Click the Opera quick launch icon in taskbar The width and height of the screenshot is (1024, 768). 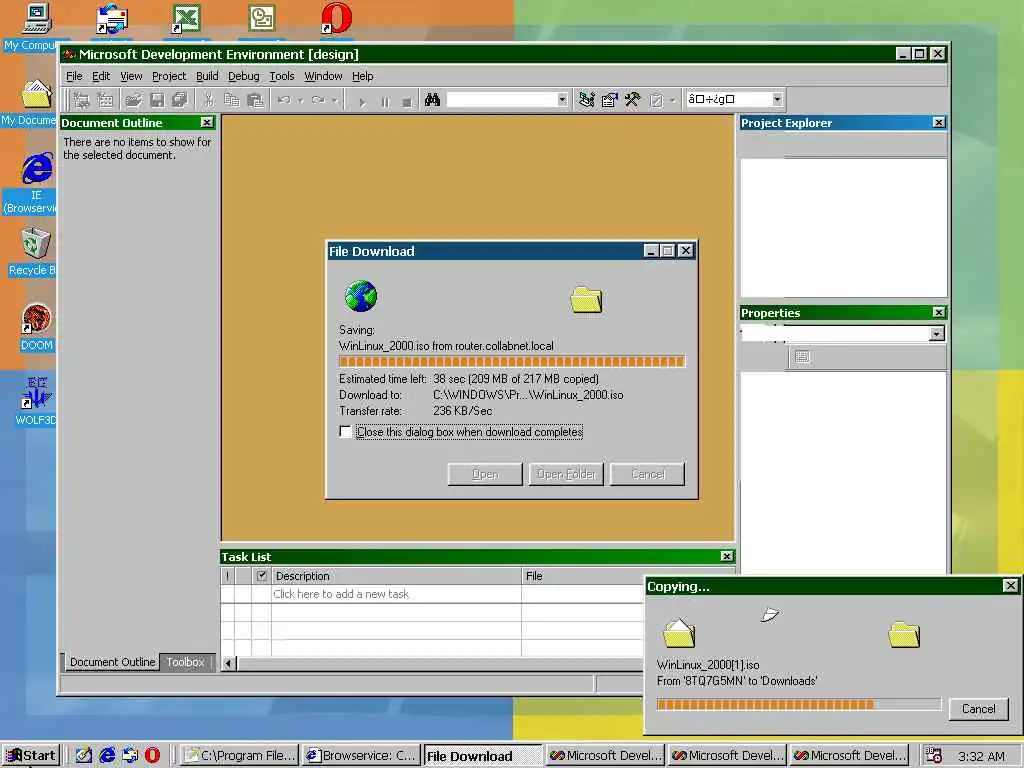(x=152, y=755)
